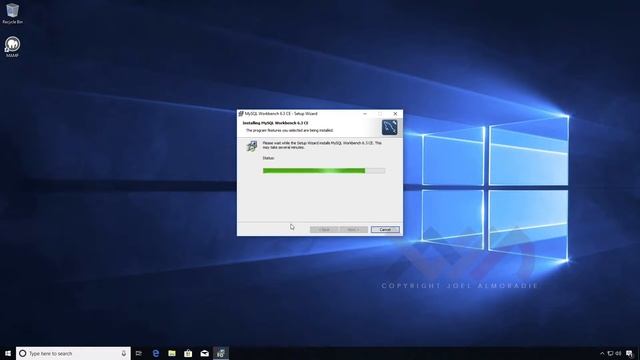The image size is (640, 360).
Task: Click the 'Status:' label in the wizard
Action: coord(269,158)
